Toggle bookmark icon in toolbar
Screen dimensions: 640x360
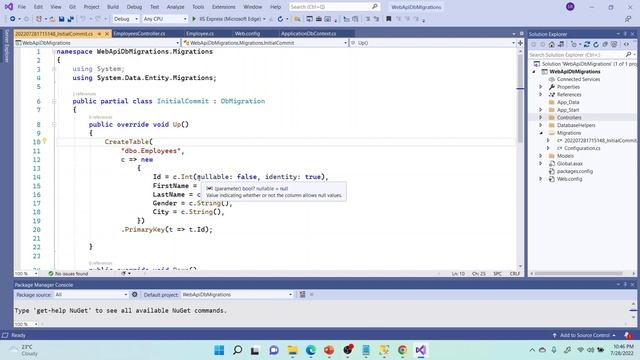(x=389, y=19)
